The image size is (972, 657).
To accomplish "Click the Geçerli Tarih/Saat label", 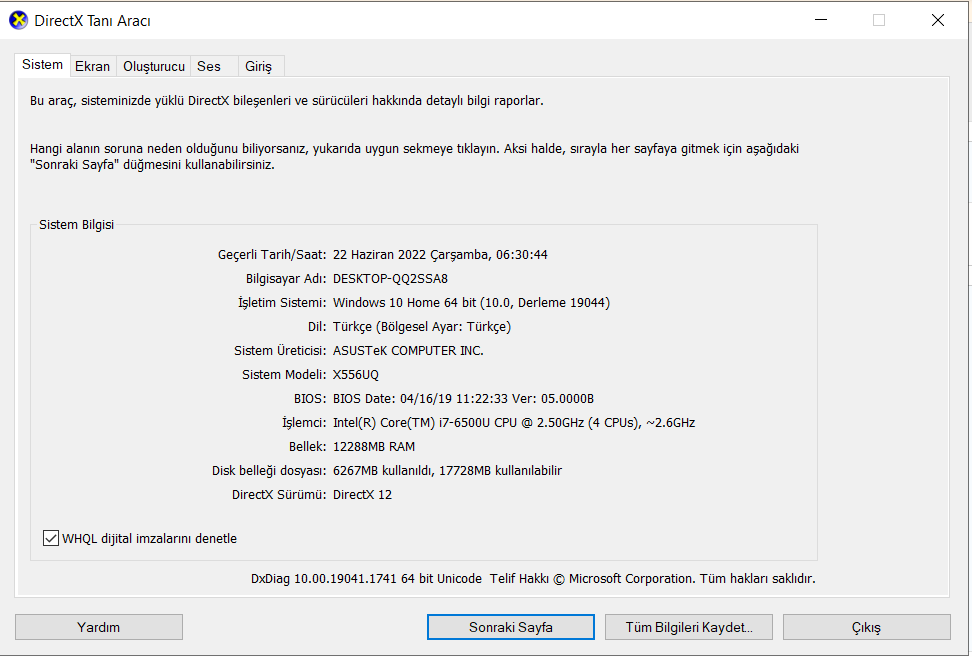I will point(272,255).
